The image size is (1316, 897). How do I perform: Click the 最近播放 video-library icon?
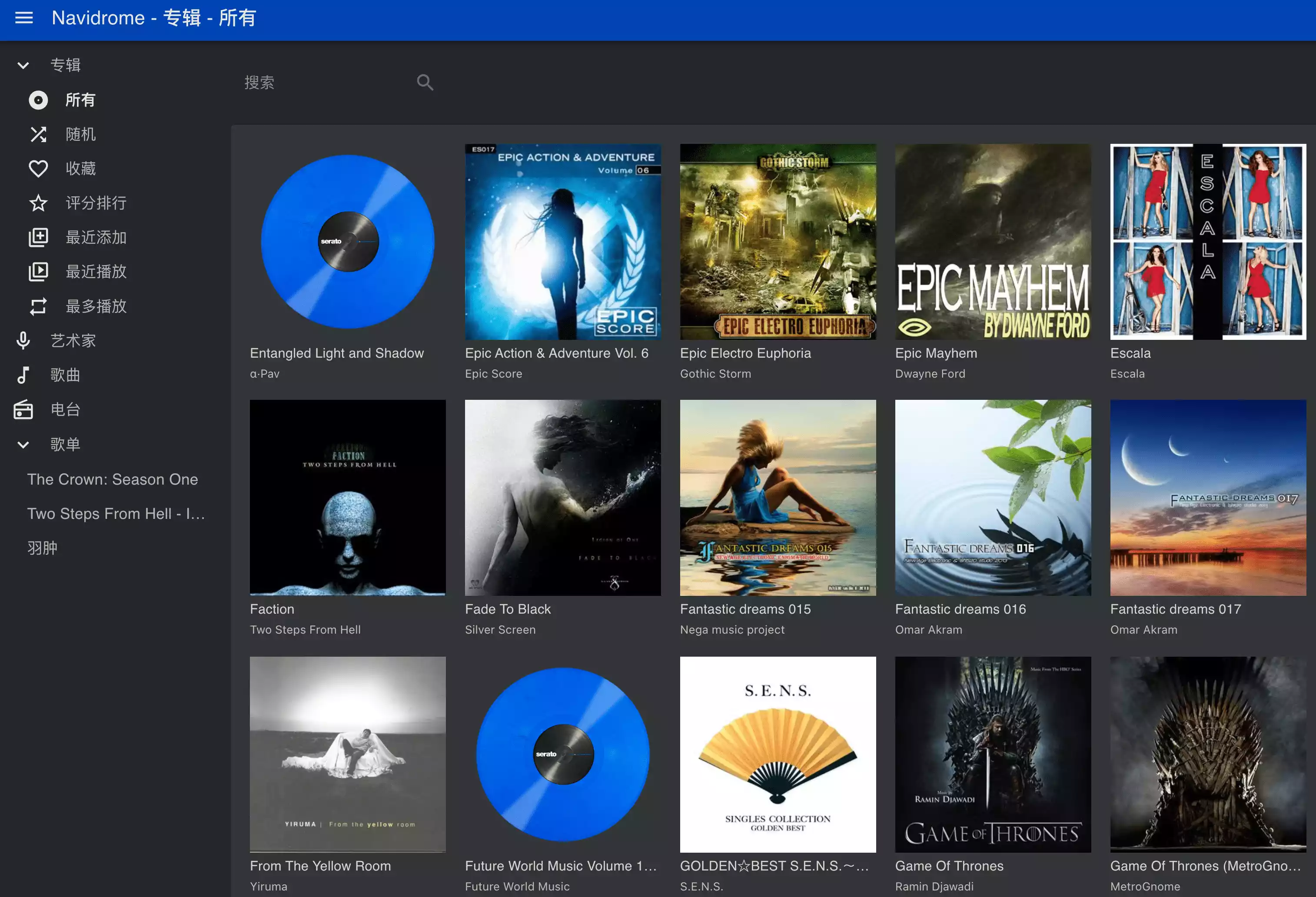pyautogui.click(x=38, y=272)
